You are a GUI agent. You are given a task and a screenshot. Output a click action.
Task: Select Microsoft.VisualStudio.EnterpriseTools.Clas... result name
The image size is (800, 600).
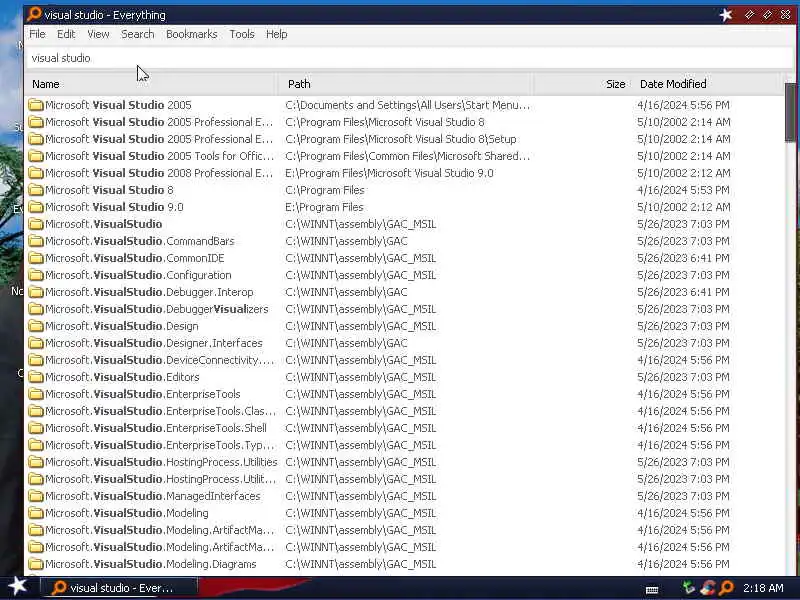[160, 411]
